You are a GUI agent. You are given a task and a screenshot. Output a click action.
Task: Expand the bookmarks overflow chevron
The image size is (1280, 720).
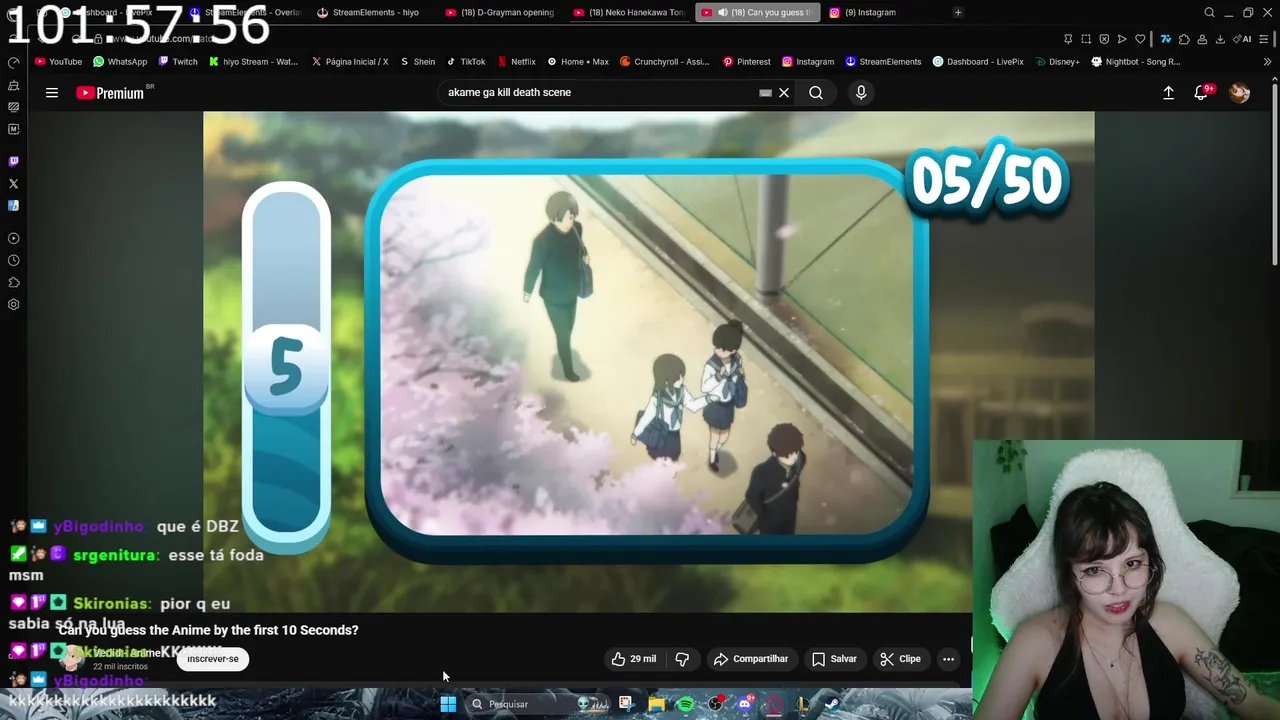pos(1267,62)
